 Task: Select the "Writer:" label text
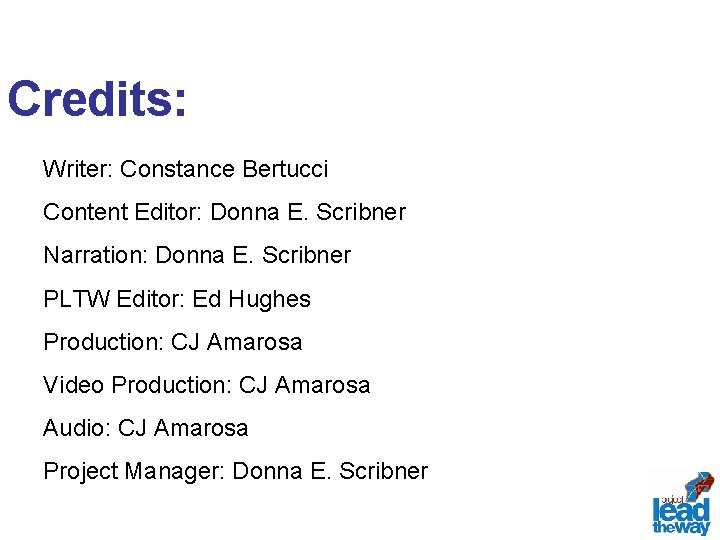(x=78, y=169)
